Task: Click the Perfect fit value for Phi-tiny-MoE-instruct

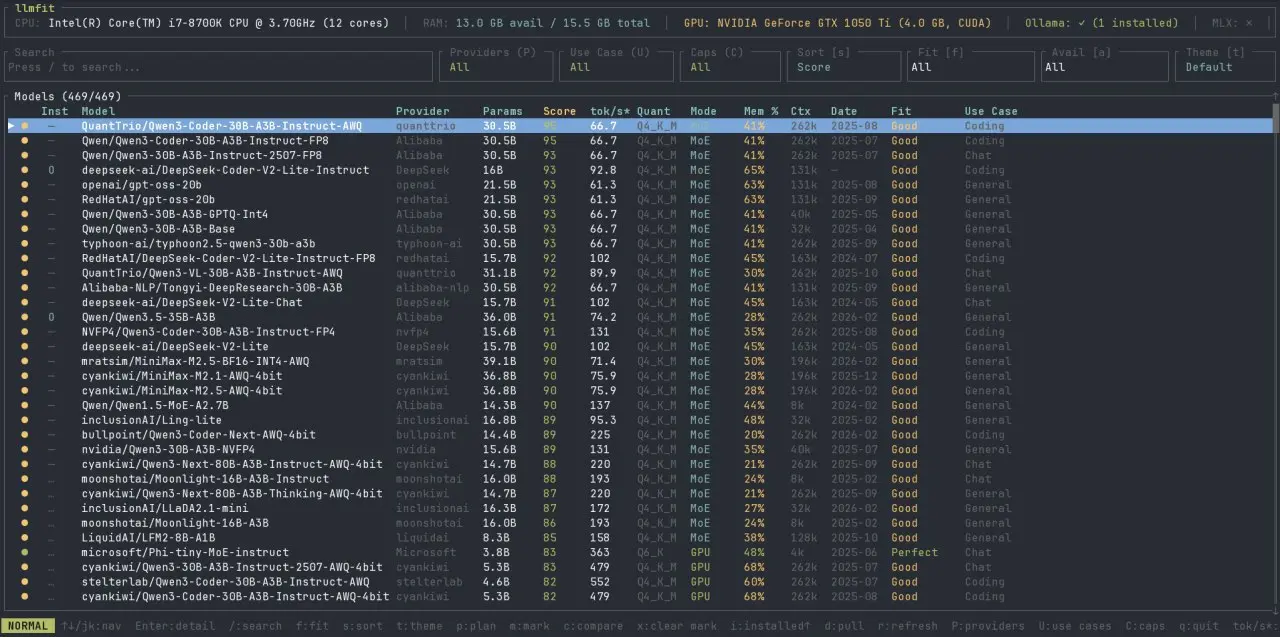Action: click(914, 552)
